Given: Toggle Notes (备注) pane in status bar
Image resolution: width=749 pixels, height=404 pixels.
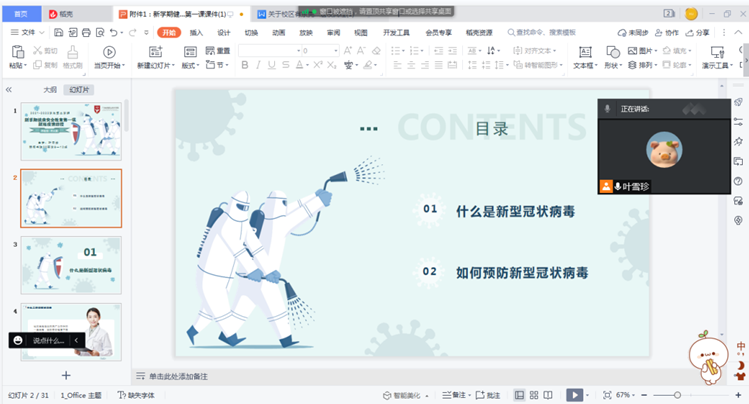Looking at the screenshot, I should tap(456, 395).
